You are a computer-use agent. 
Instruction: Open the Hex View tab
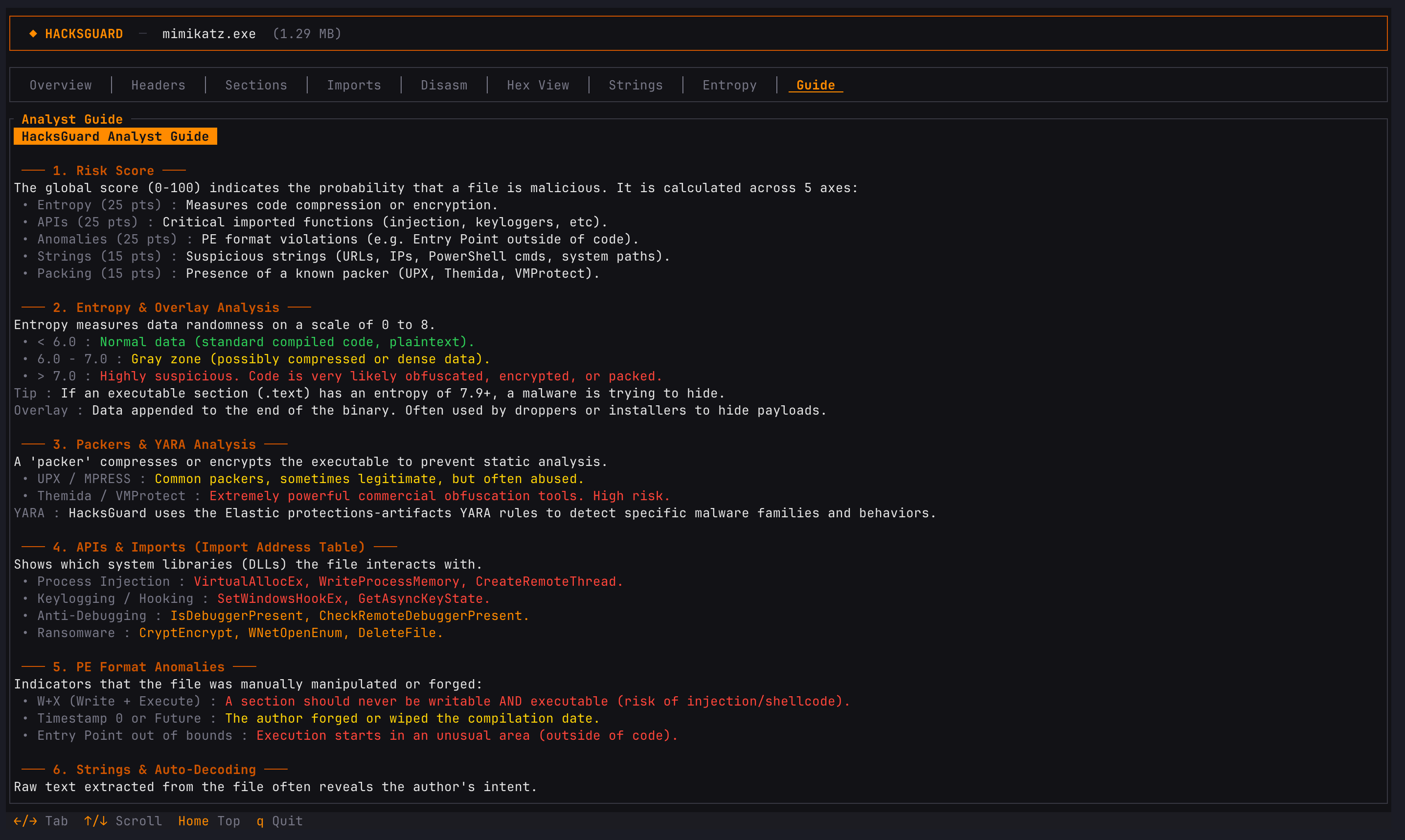(x=538, y=85)
